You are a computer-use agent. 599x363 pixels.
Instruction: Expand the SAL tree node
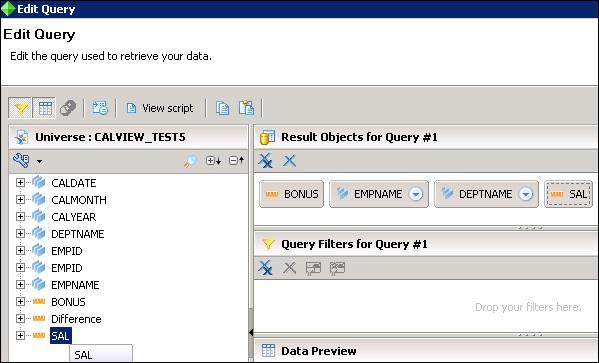point(20,335)
